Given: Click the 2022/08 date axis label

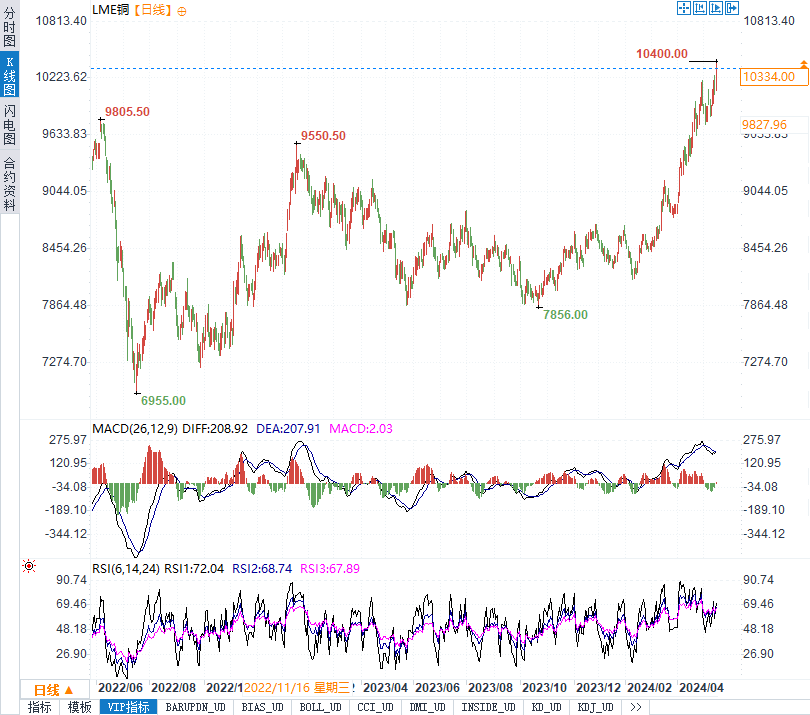Looking at the screenshot, I should point(174,688).
